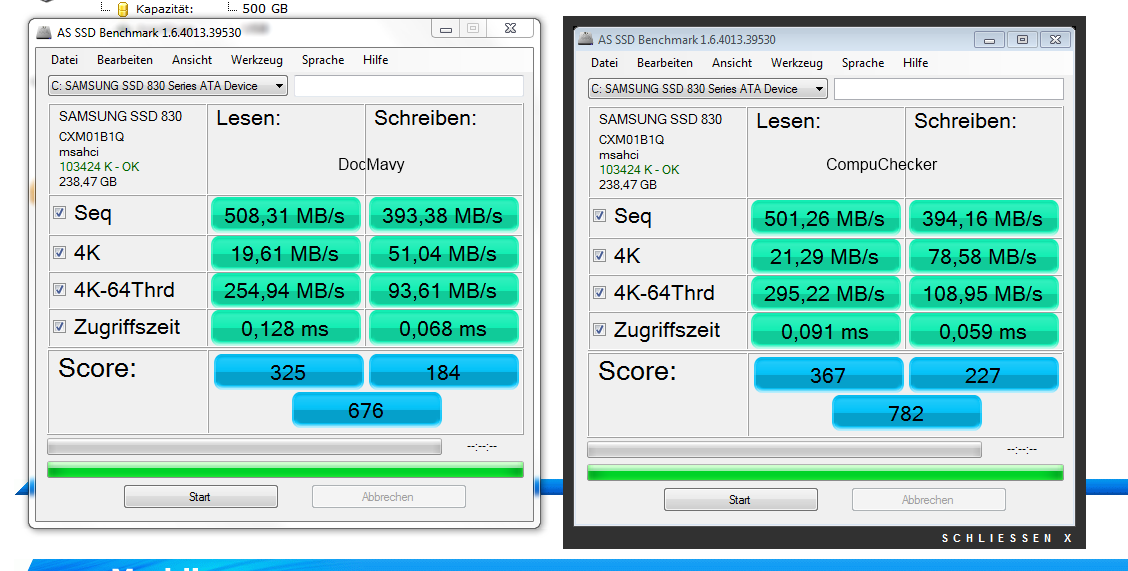Click green progress bar in DocMavy window
The image size is (1128, 571).
tap(285, 470)
